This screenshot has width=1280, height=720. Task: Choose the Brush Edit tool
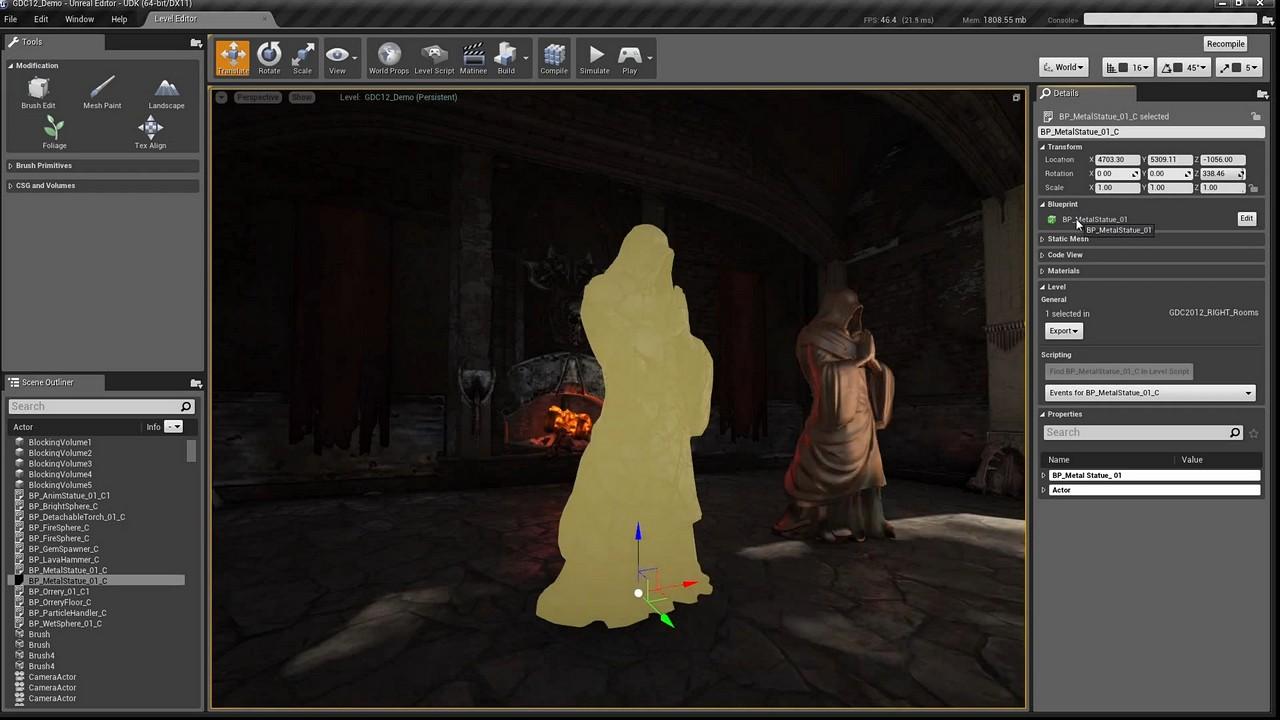click(x=38, y=93)
